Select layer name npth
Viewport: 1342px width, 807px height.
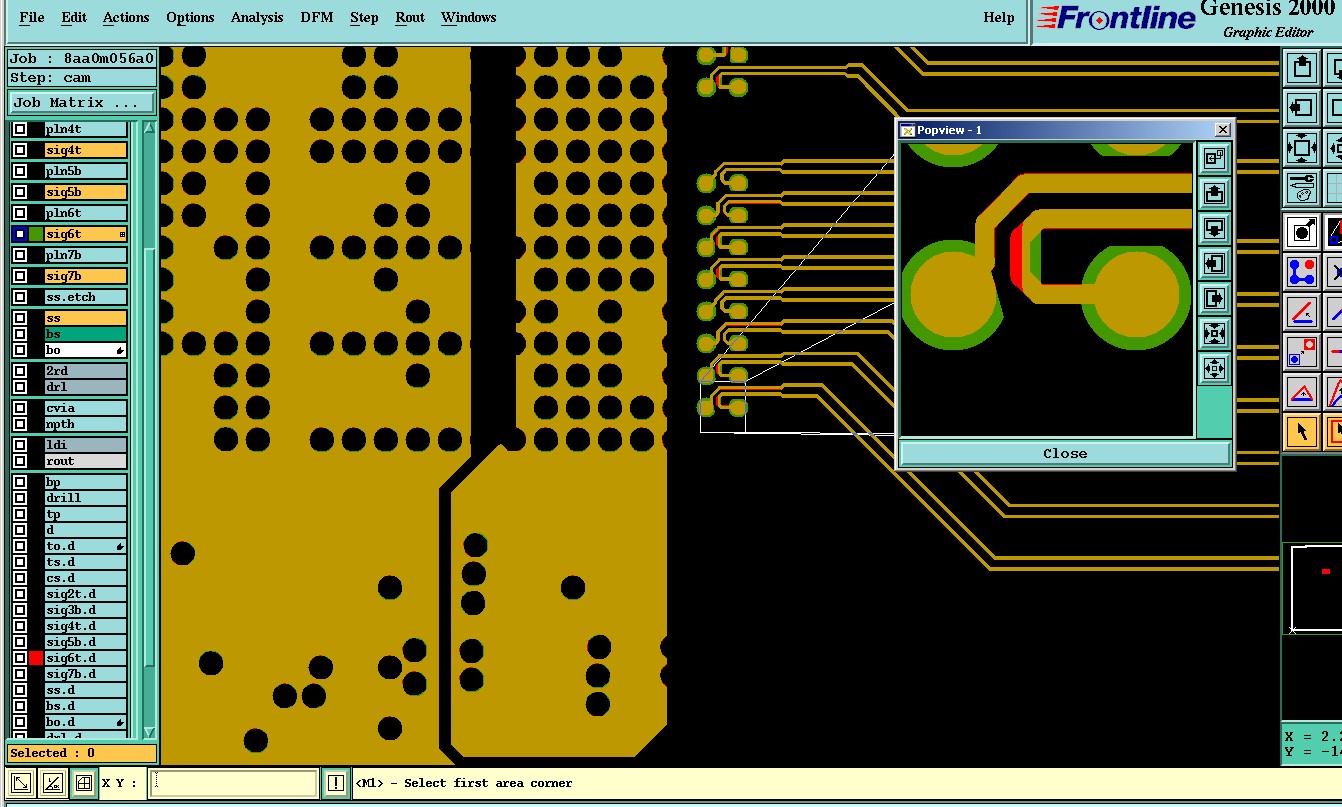[x=86, y=424]
